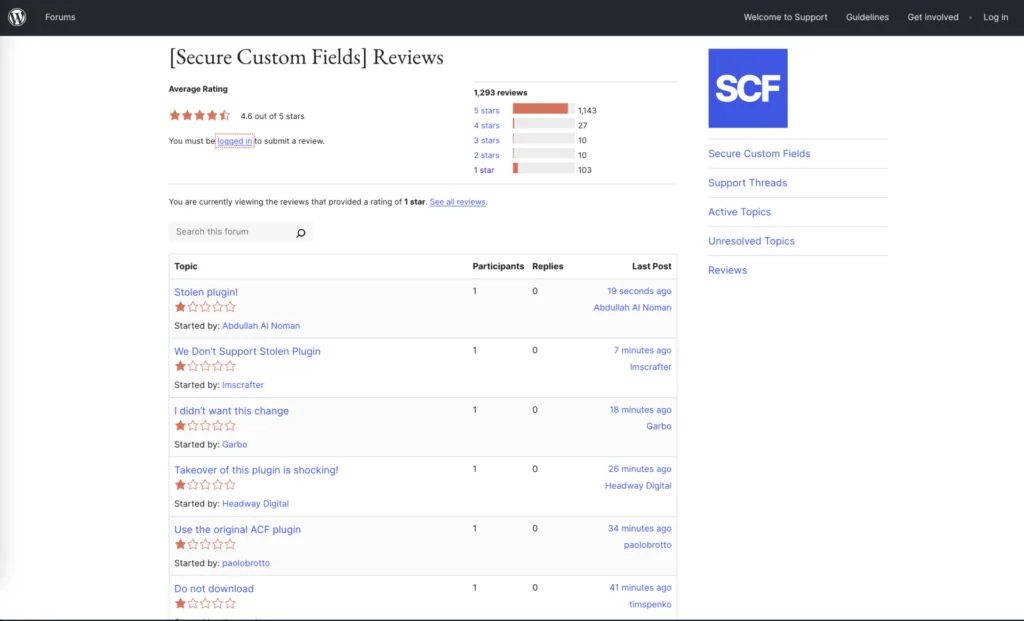Click the 4 stars rating bar
Viewport: 1024px width, 621px height.
tap(543, 123)
